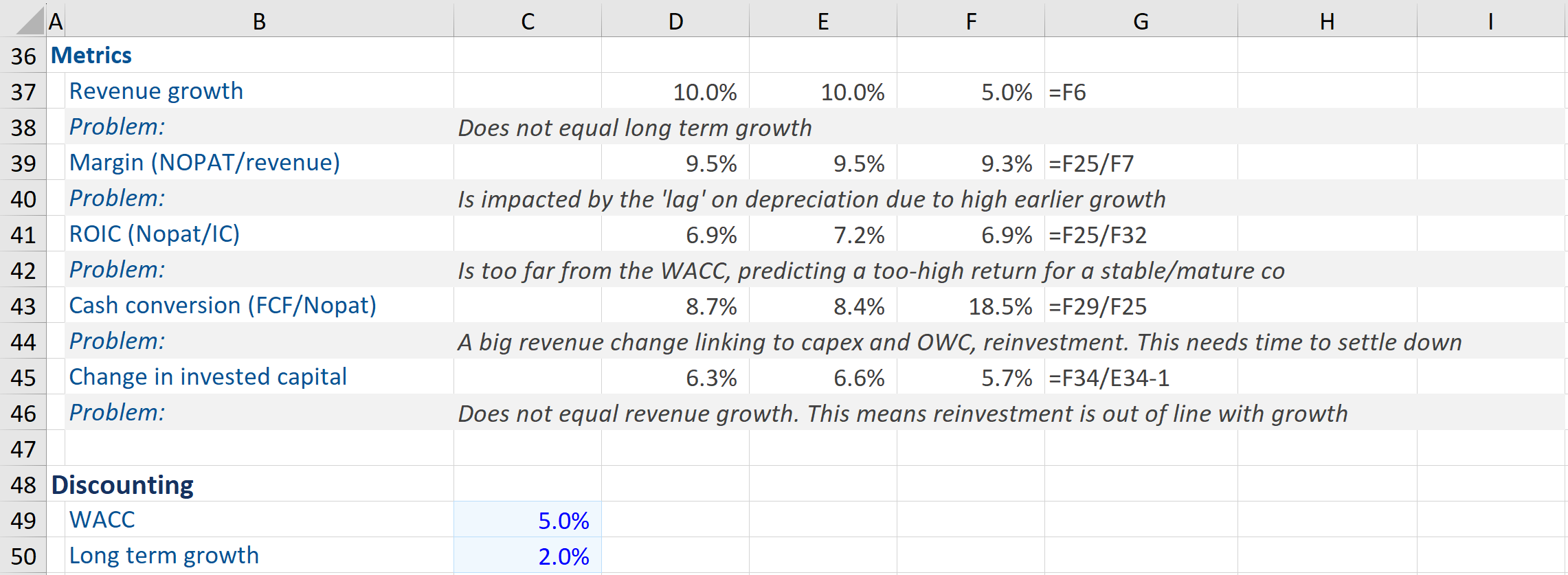Click the row 43 header

tap(23, 306)
